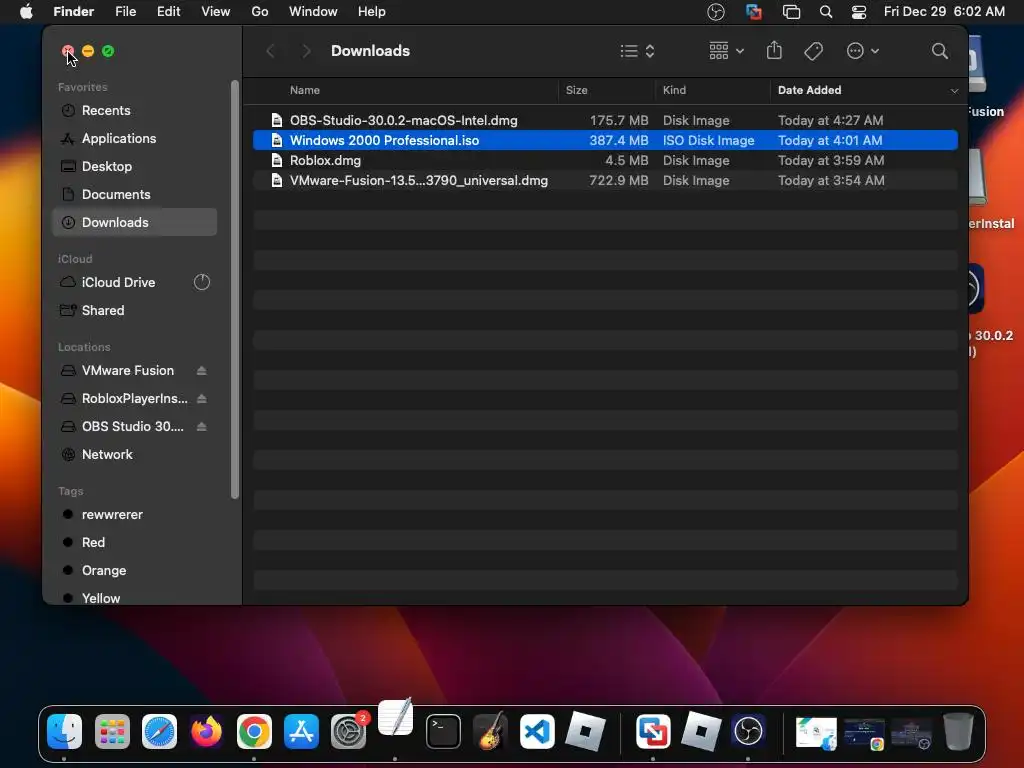The width and height of the screenshot is (1024, 768).
Task: Click the Finder search magnifier icon
Action: 939,51
